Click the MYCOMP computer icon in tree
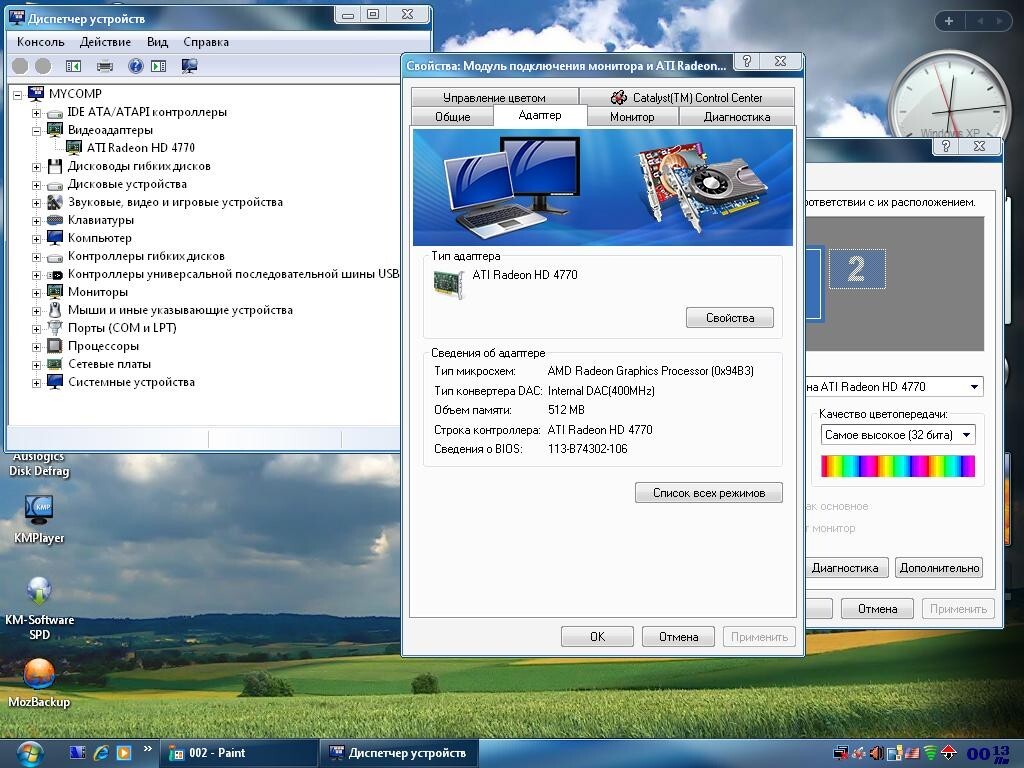 pyautogui.click(x=36, y=94)
